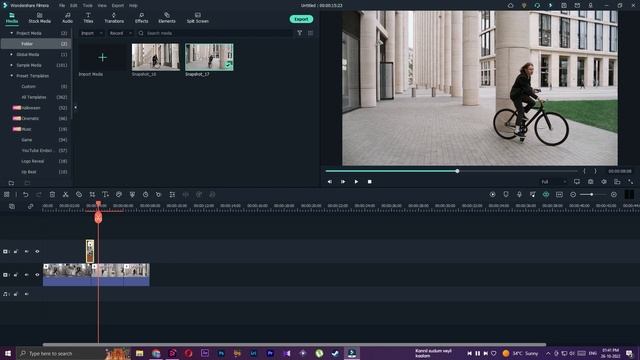Viewport: 640px width, 360px height.
Task: Stop the preview playback
Action: coord(369,182)
